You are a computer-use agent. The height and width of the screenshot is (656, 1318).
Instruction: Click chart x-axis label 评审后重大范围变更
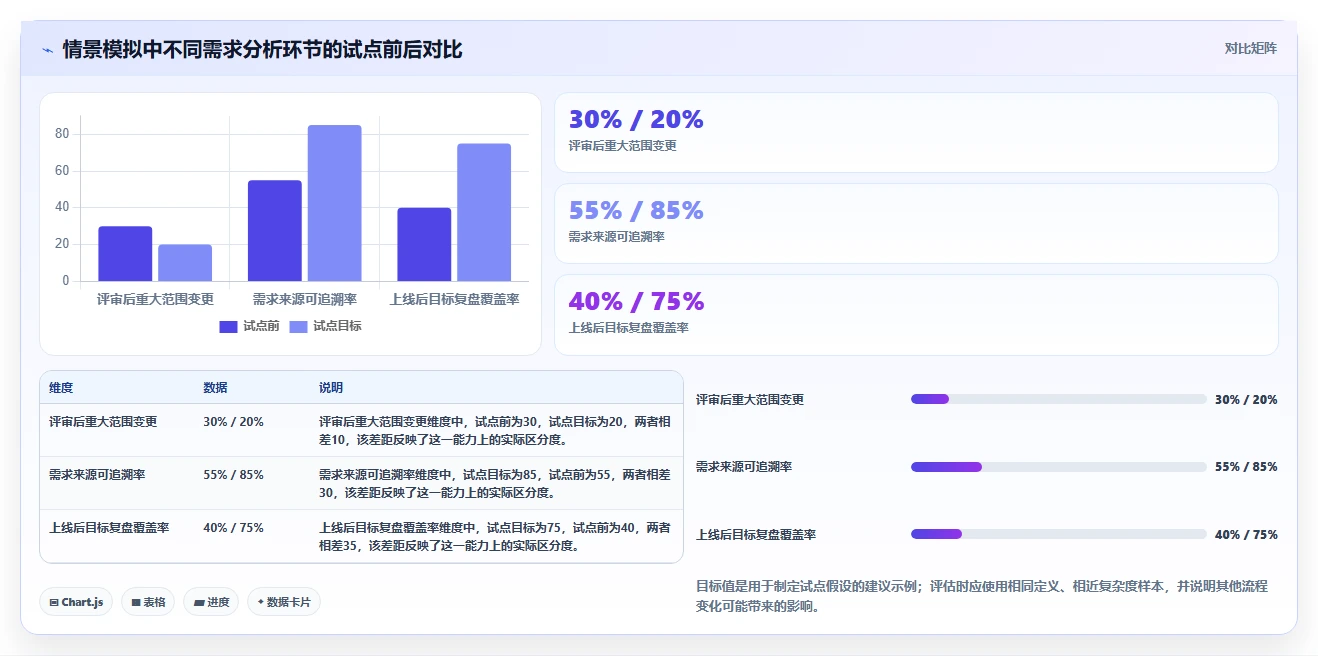pyautogui.click(x=155, y=299)
